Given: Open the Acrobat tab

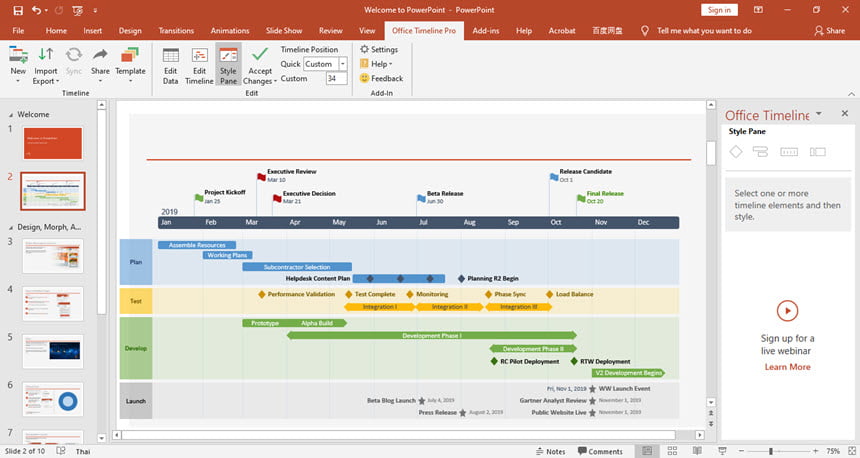Looking at the screenshot, I should (562, 31).
